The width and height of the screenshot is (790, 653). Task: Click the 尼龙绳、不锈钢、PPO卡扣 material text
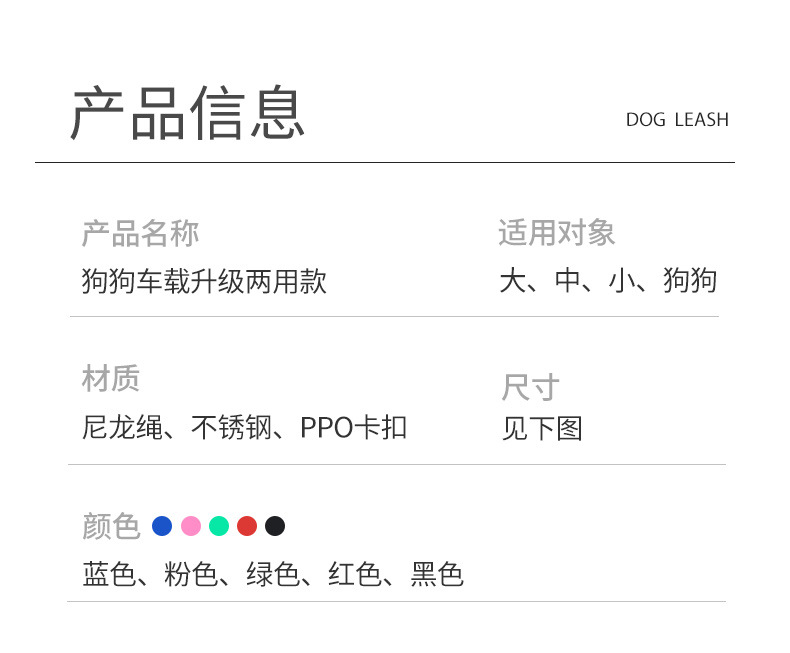244,428
